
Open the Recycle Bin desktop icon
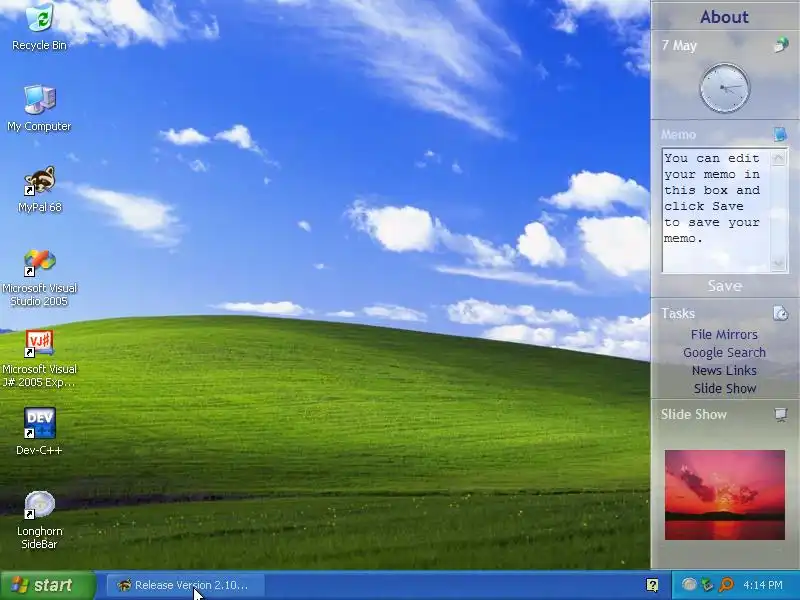tap(39, 27)
